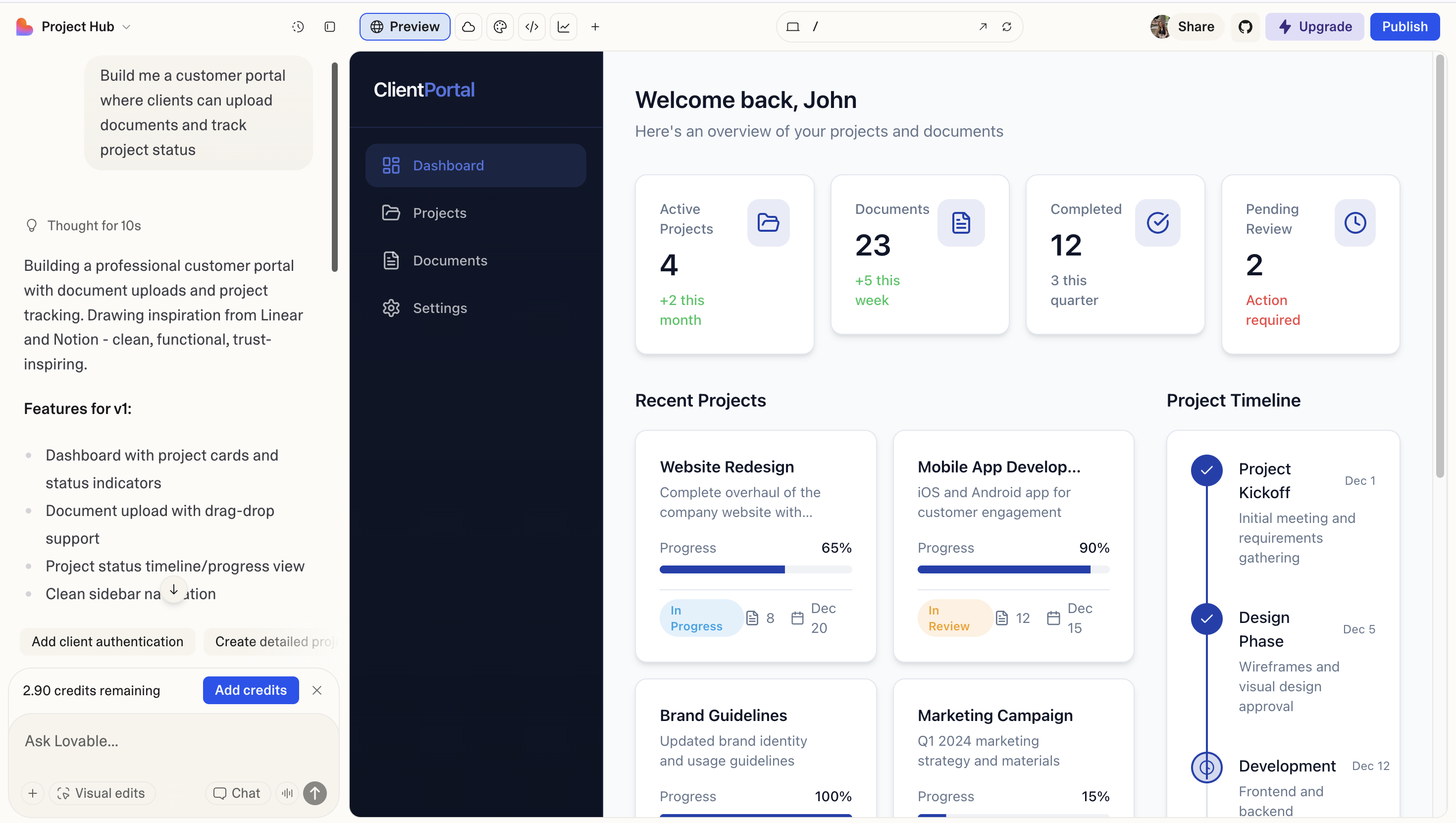Image resolution: width=1456 pixels, height=823 pixels.
Task: Click the Add credits button
Action: 251,690
